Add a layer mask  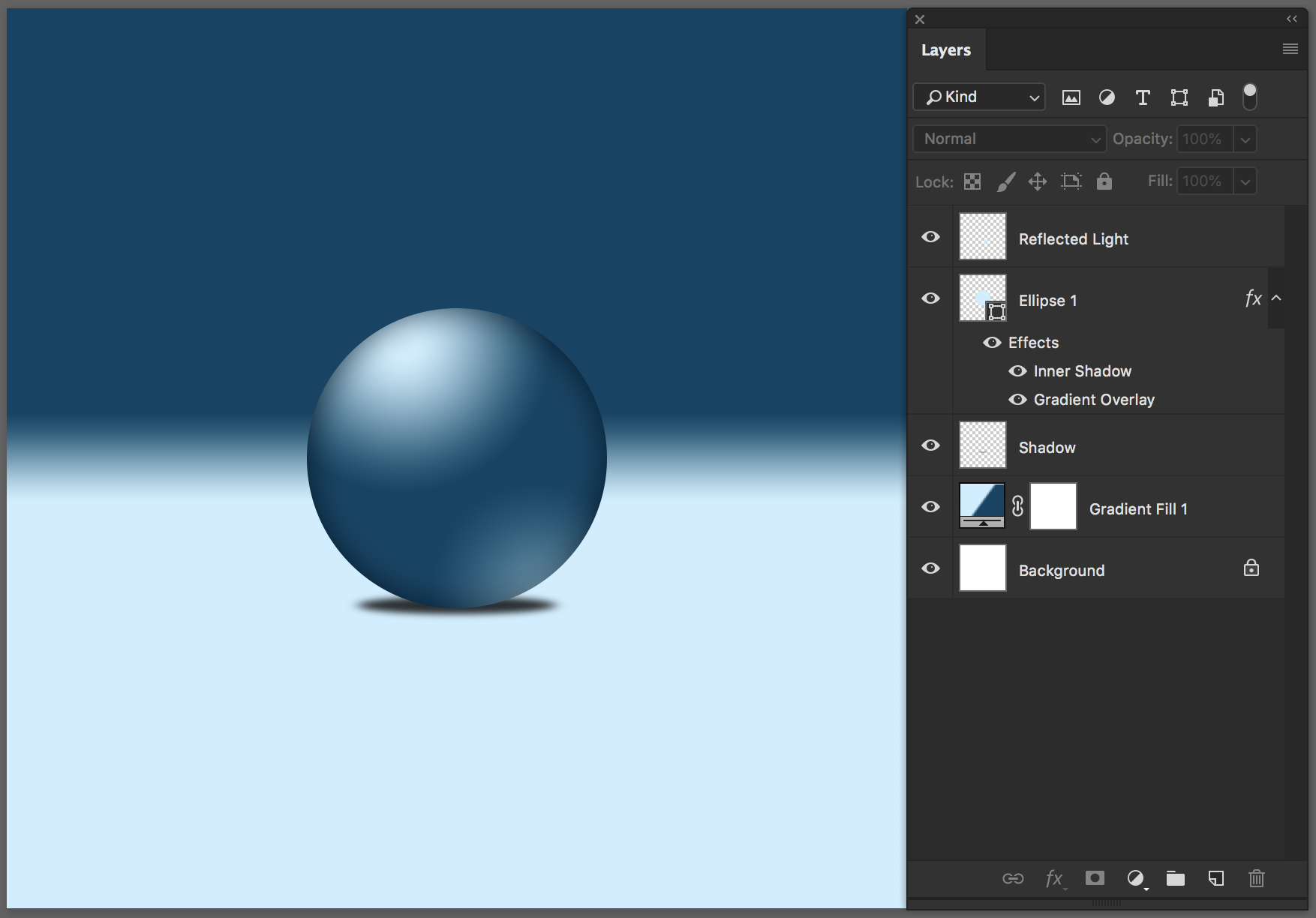point(1095,878)
